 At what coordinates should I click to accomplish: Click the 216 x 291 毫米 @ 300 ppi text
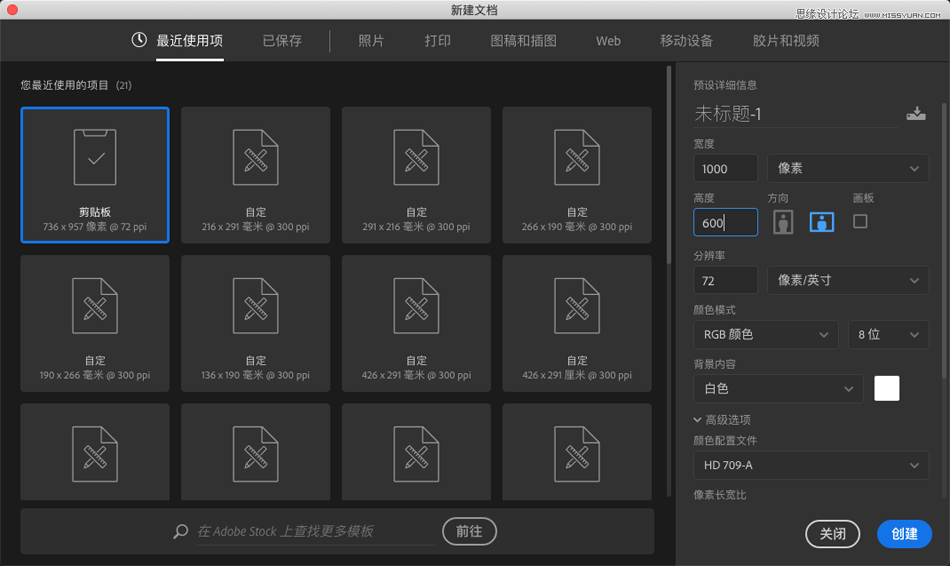[256, 227]
